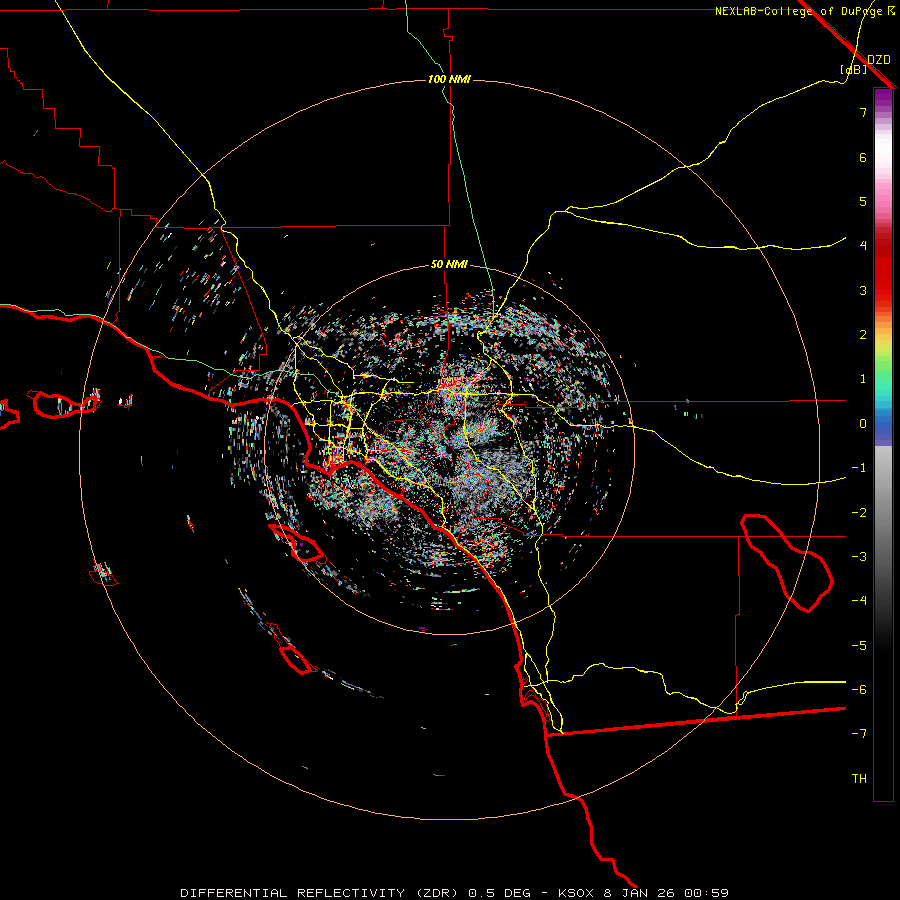Click the -2 tick label on scale

coord(859,513)
